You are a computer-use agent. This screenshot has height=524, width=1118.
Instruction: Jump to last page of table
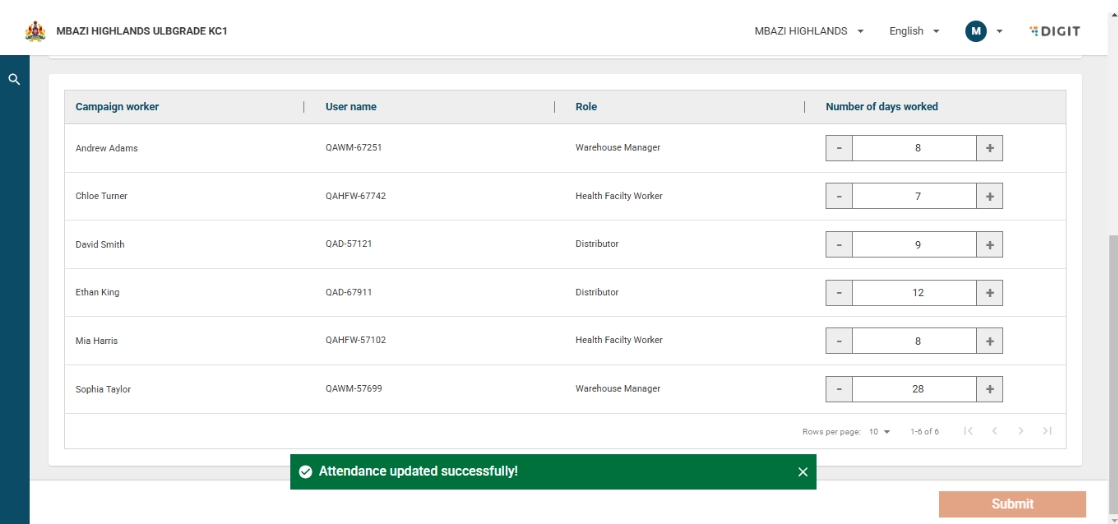(x=1046, y=431)
